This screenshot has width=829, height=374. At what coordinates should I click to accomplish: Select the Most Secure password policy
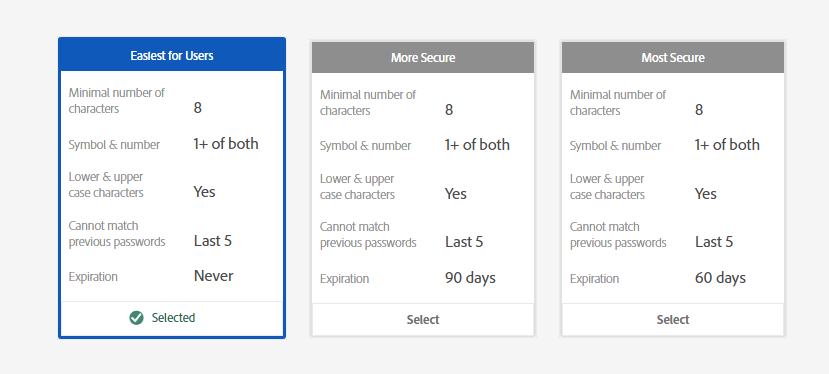click(x=673, y=320)
